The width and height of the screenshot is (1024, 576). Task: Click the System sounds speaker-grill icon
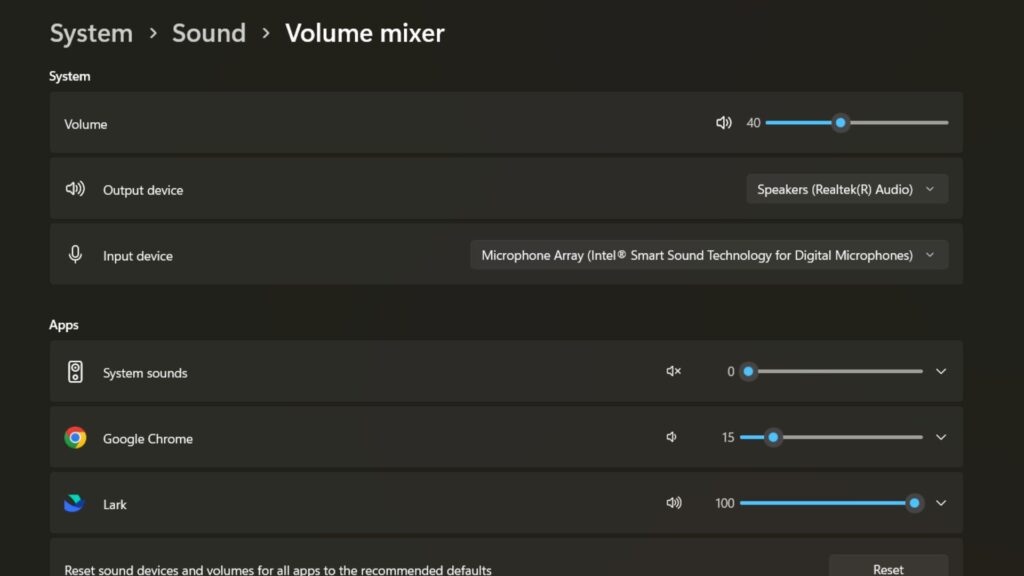click(x=74, y=370)
